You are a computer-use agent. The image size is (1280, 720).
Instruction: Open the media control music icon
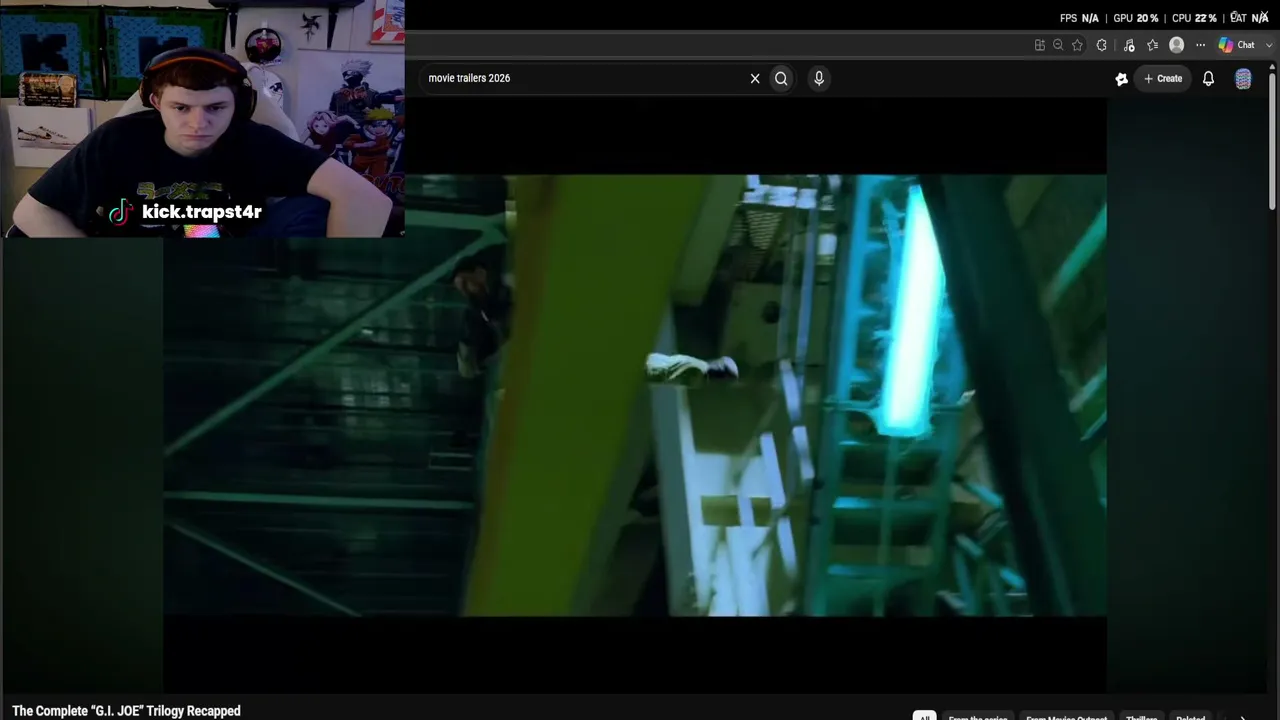(x=1129, y=45)
